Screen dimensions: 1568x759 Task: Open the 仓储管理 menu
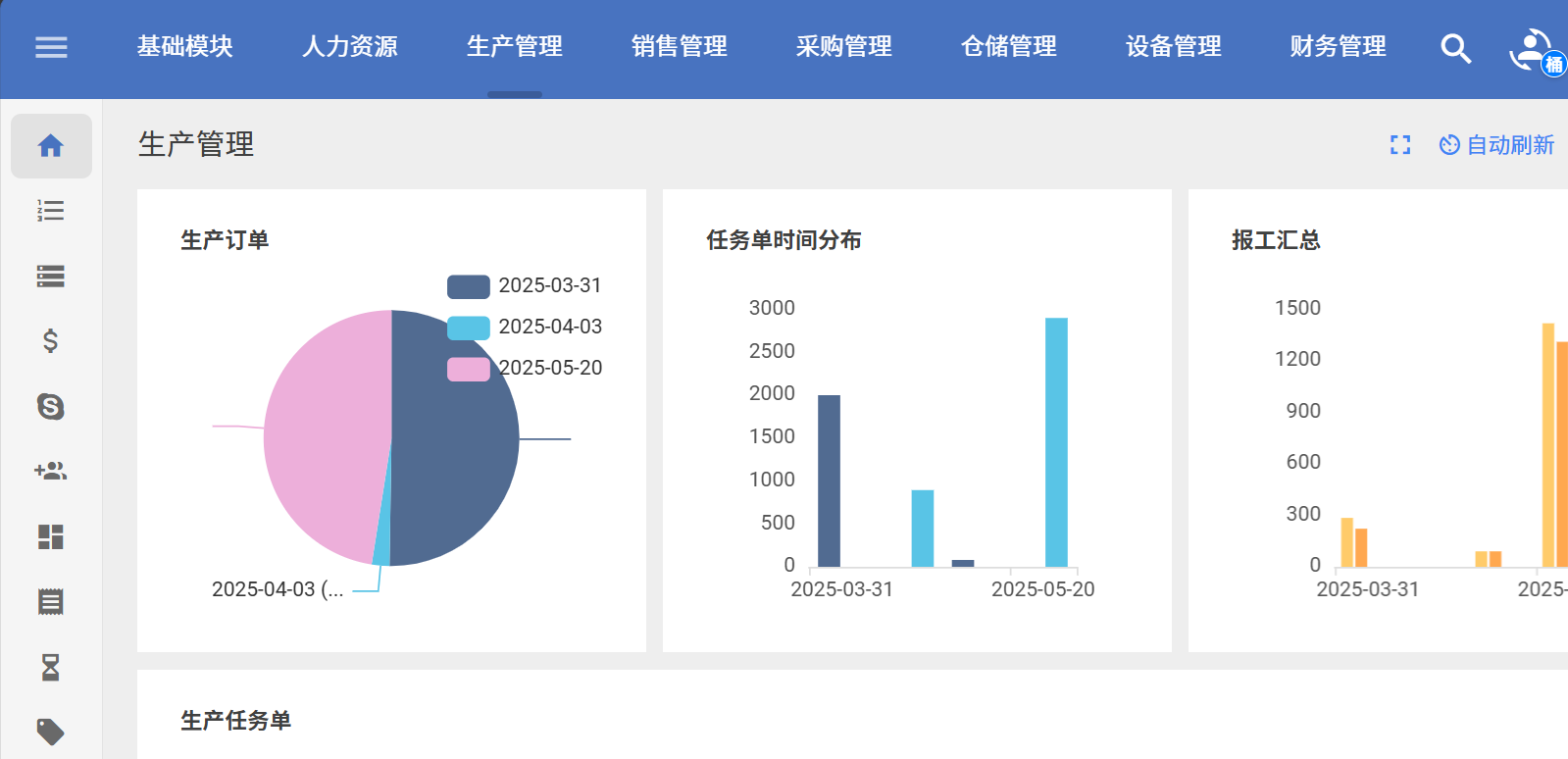coord(1009,46)
